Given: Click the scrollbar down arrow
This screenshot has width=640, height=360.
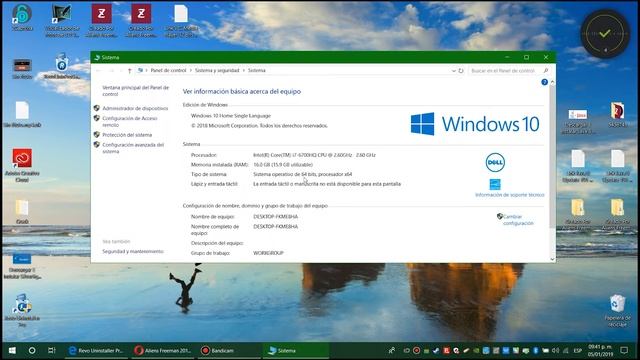Looking at the screenshot, I should tap(552, 259).
